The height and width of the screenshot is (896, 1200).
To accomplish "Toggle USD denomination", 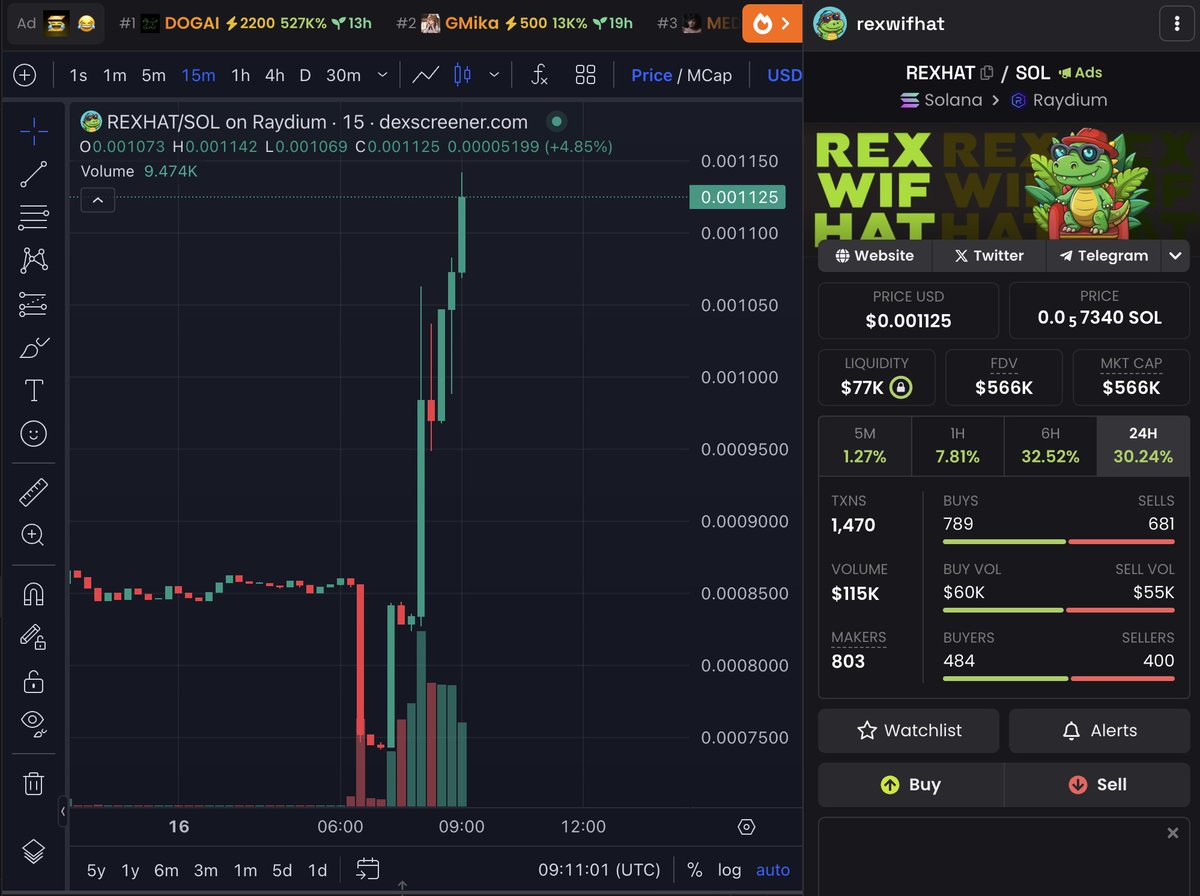I will (785, 75).
